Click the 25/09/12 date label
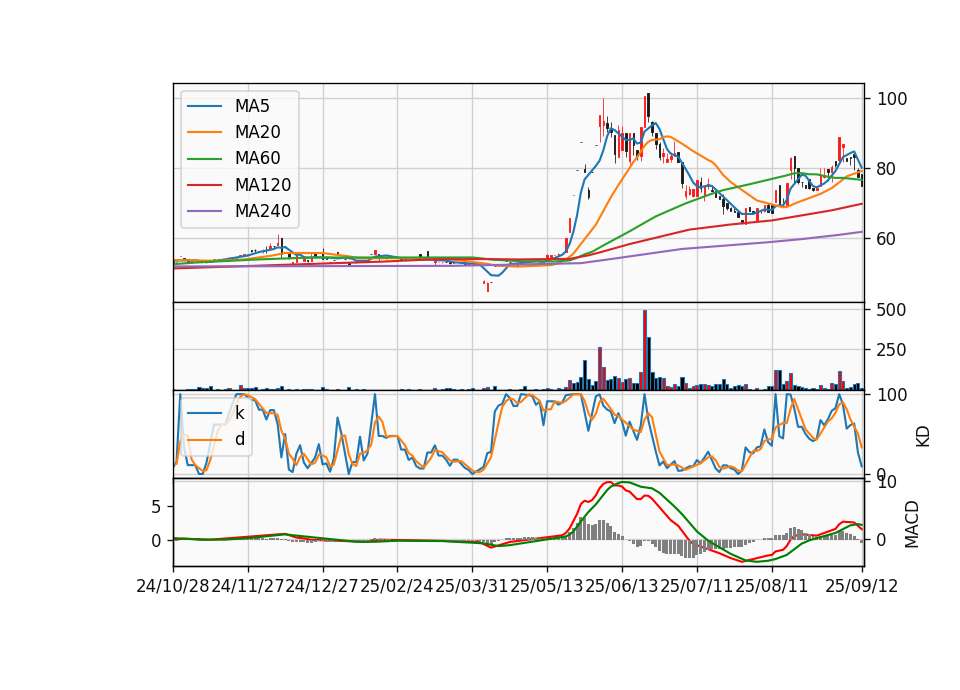 pyautogui.click(x=861, y=586)
